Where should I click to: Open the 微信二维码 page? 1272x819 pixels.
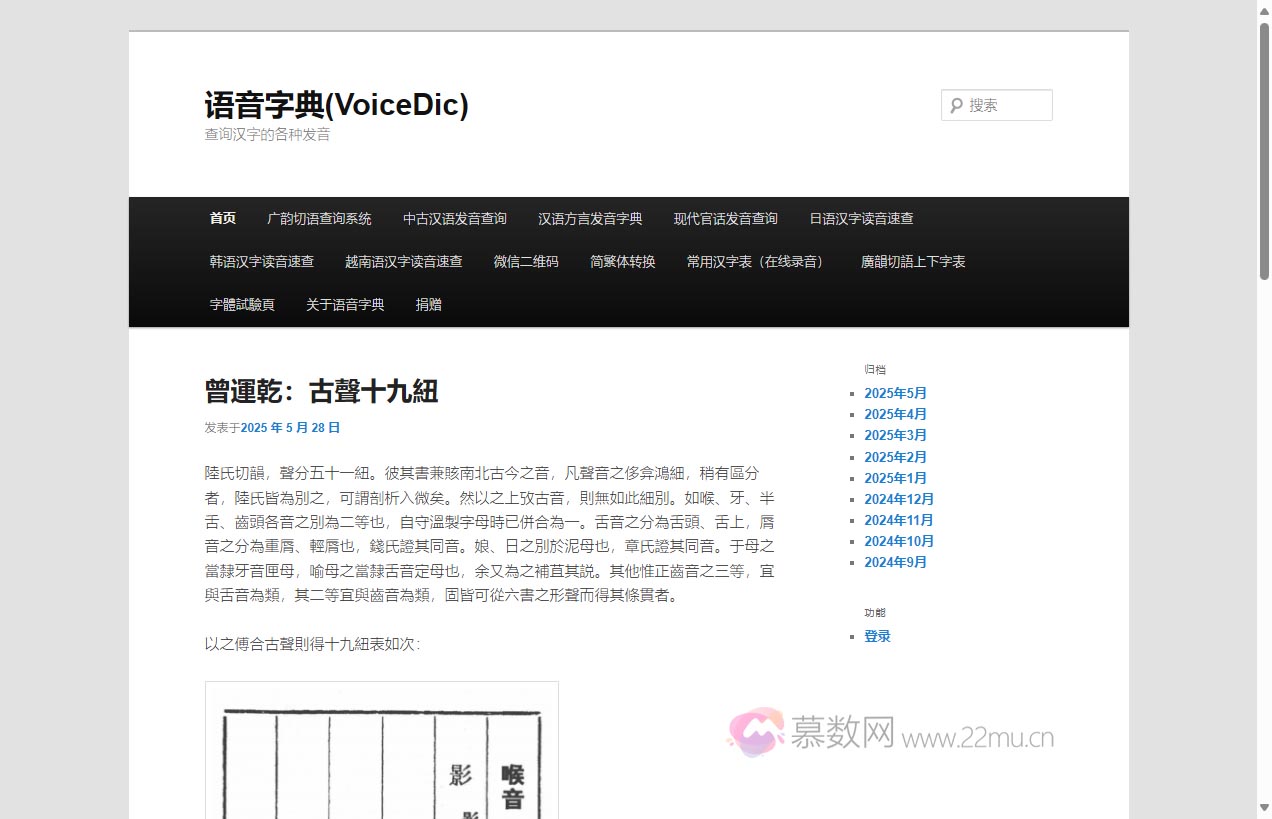pos(525,261)
